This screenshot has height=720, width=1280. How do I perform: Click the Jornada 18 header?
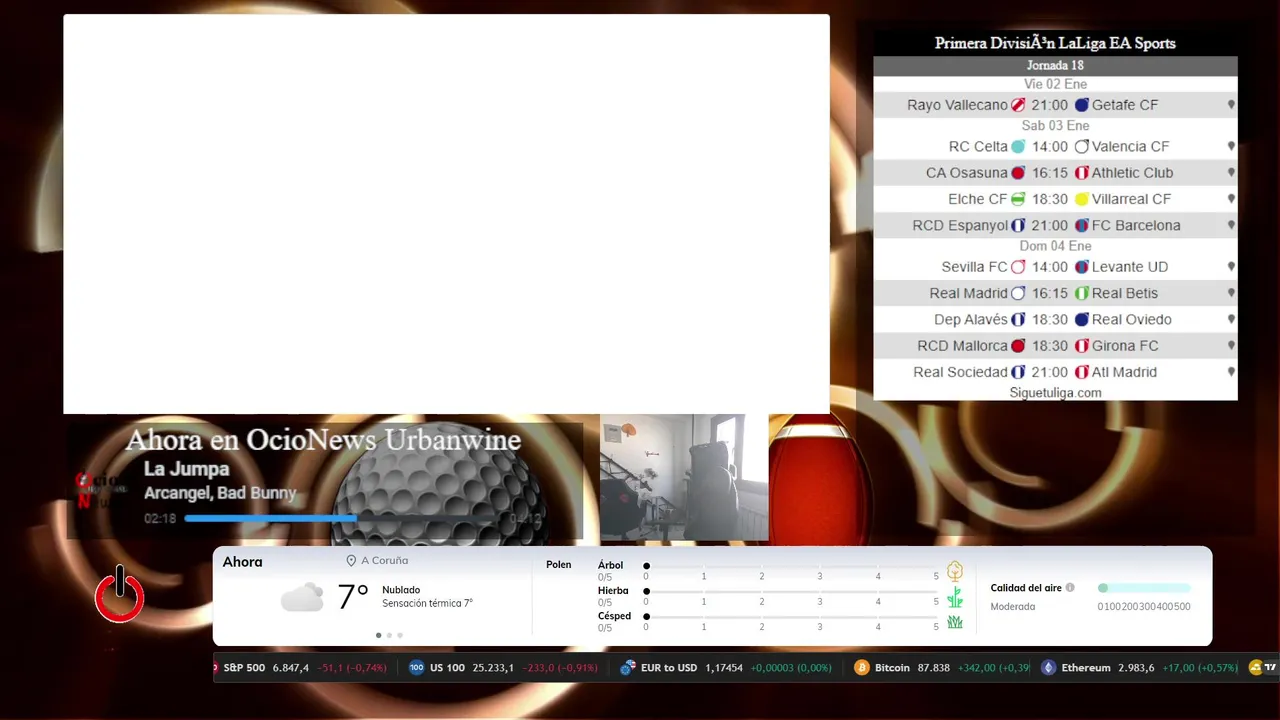pyautogui.click(x=1055, y=66)
